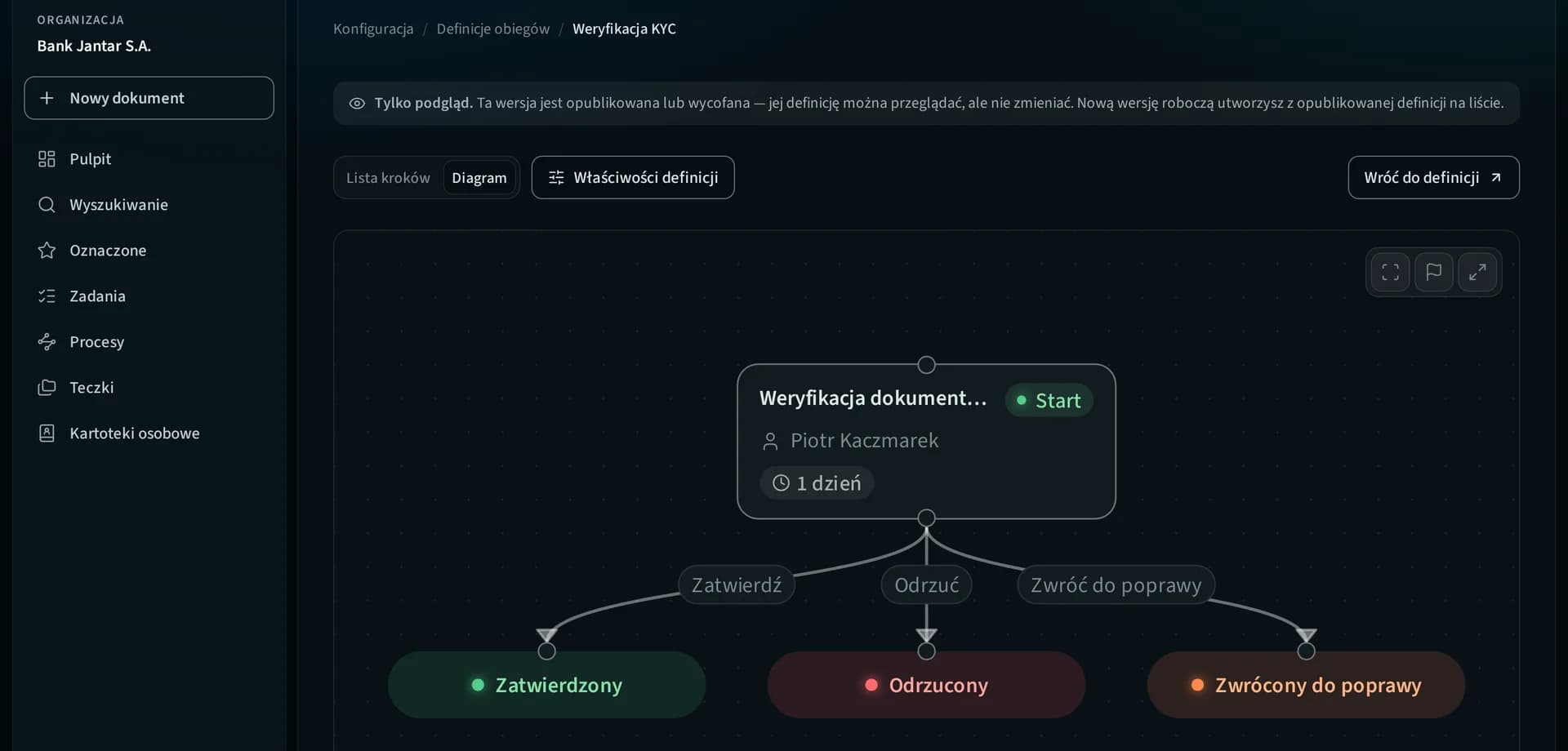1568x751 pixels.
Task: Click the Procesy workflow icon
Action: 47,342
